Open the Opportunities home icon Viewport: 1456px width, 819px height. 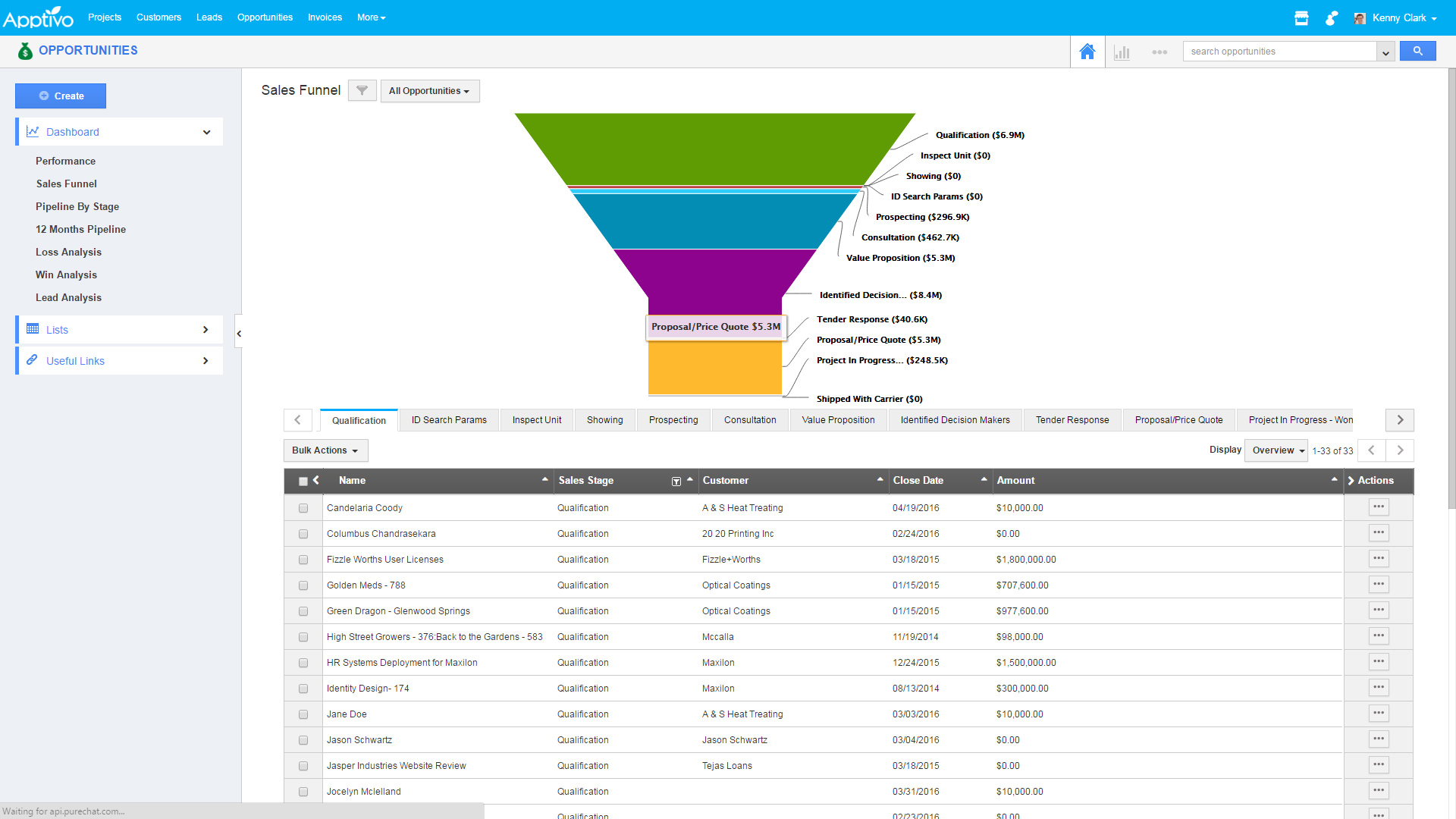[1087, 51]
